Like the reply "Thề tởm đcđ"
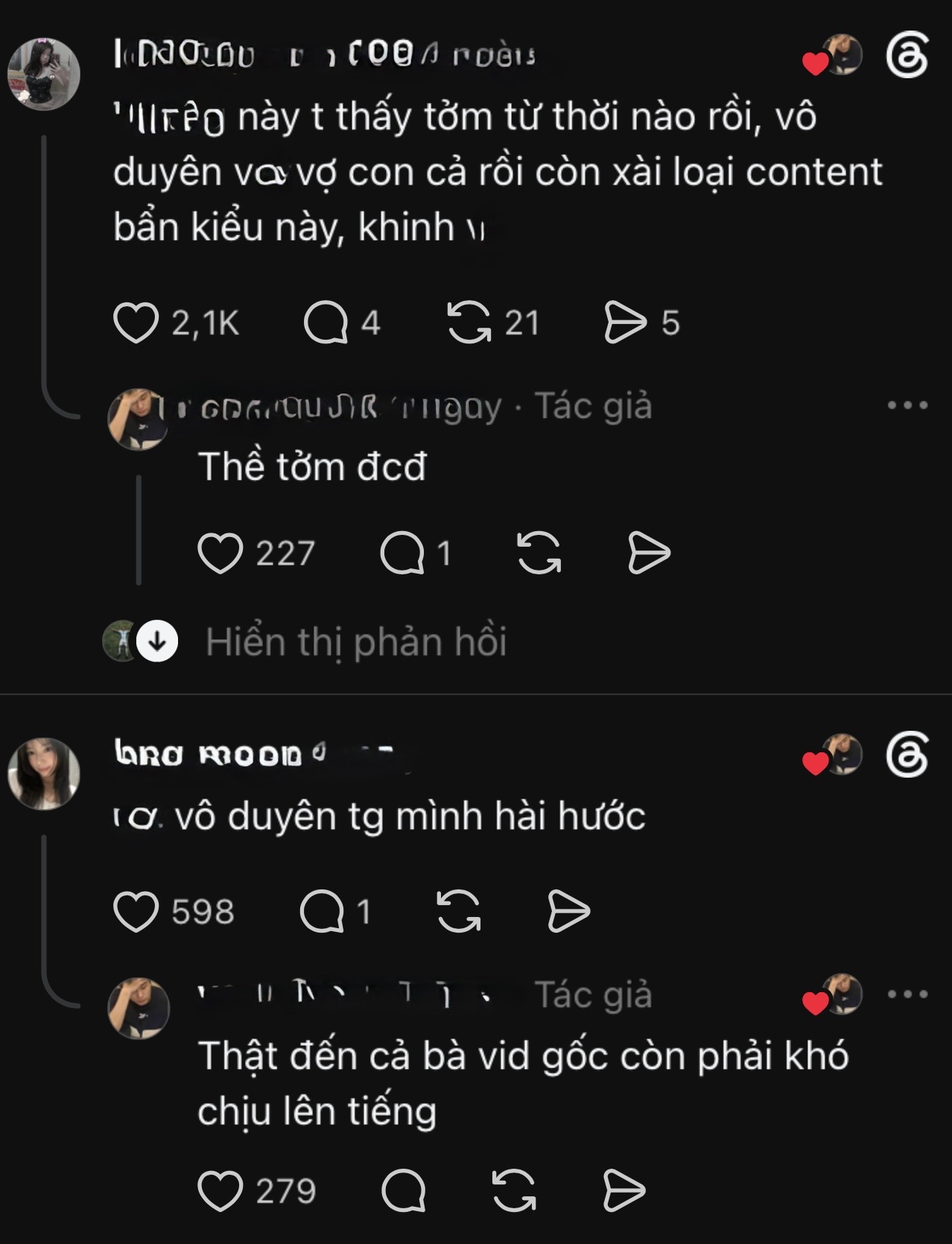The image size is (952, 1244). (220, 553)
